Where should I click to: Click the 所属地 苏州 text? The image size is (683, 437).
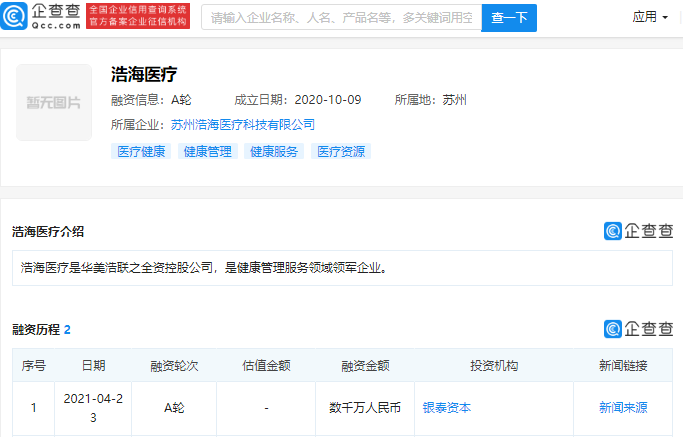pos(430,100)
